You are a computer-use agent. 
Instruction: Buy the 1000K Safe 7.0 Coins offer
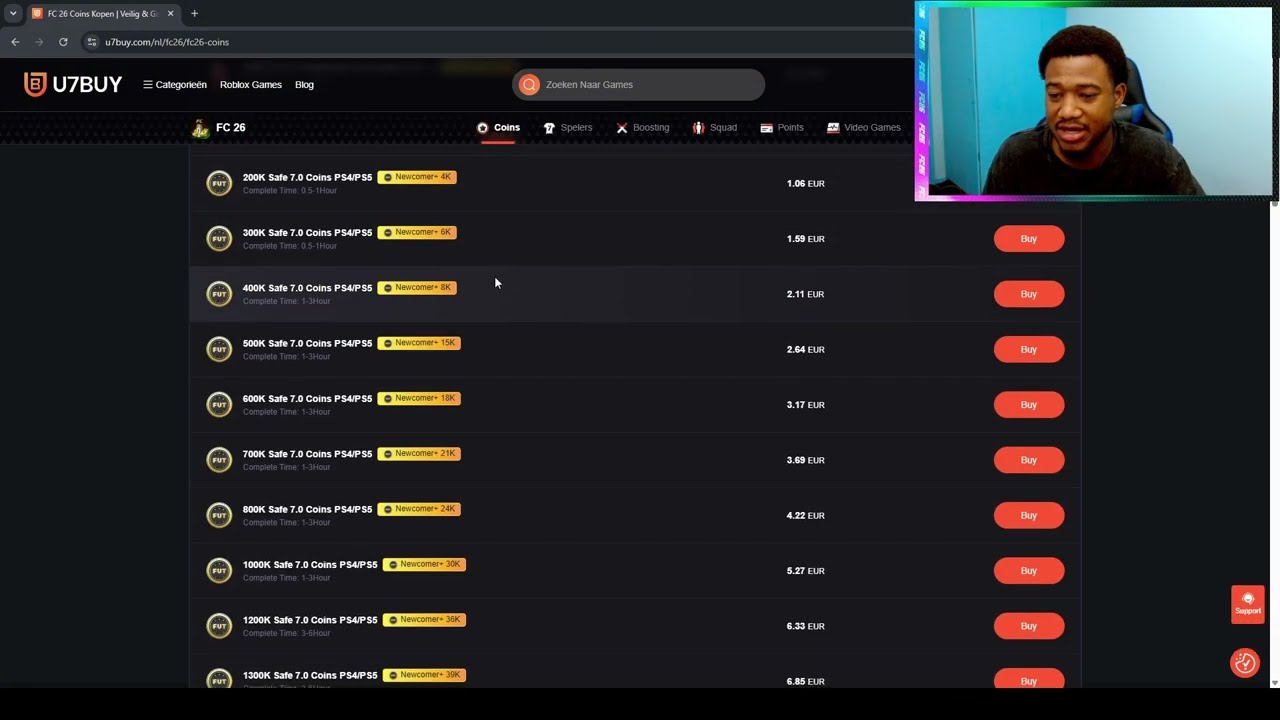coord(1029,571)
